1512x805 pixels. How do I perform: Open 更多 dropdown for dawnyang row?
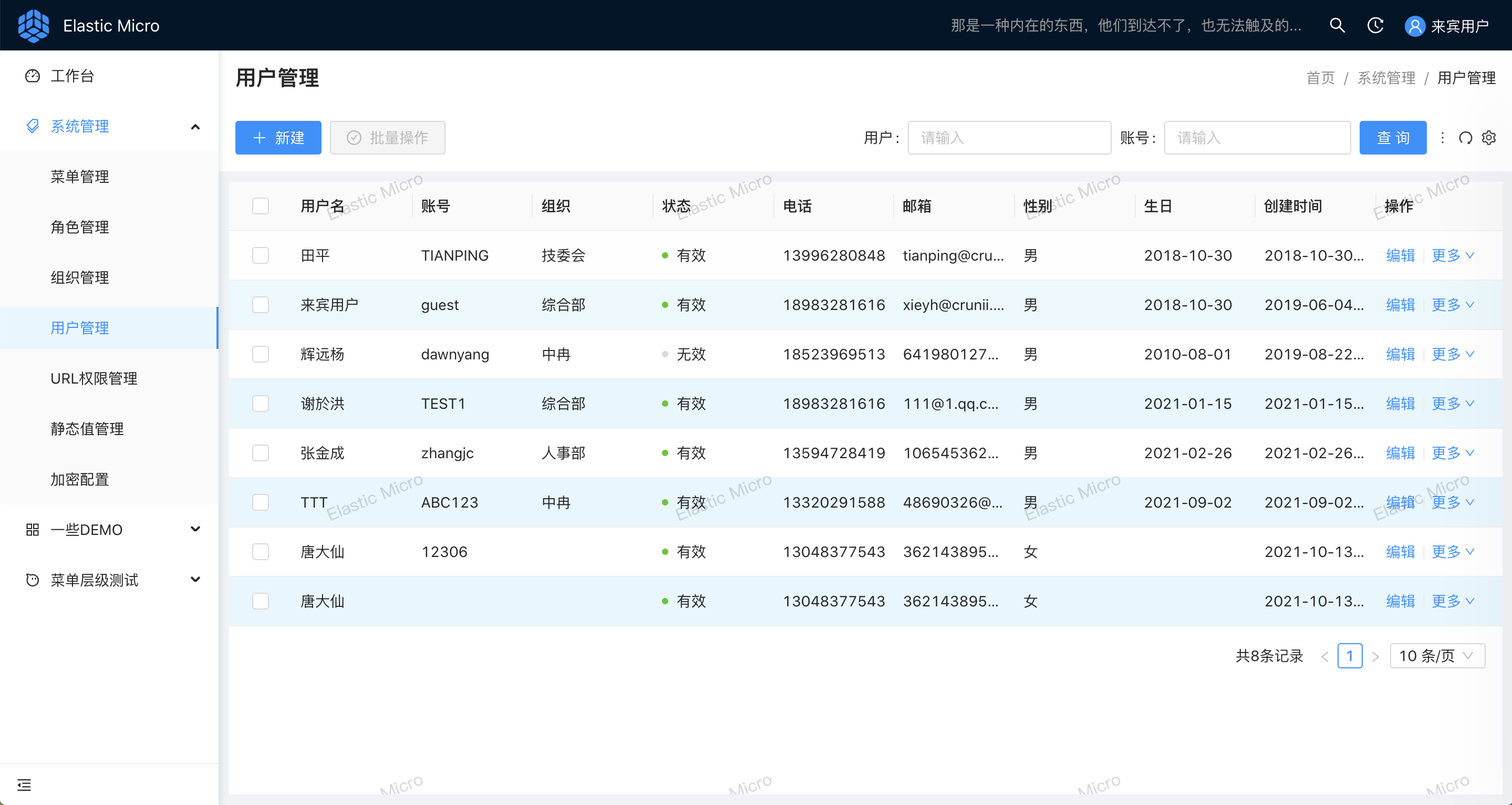(x=1452, y=354)
